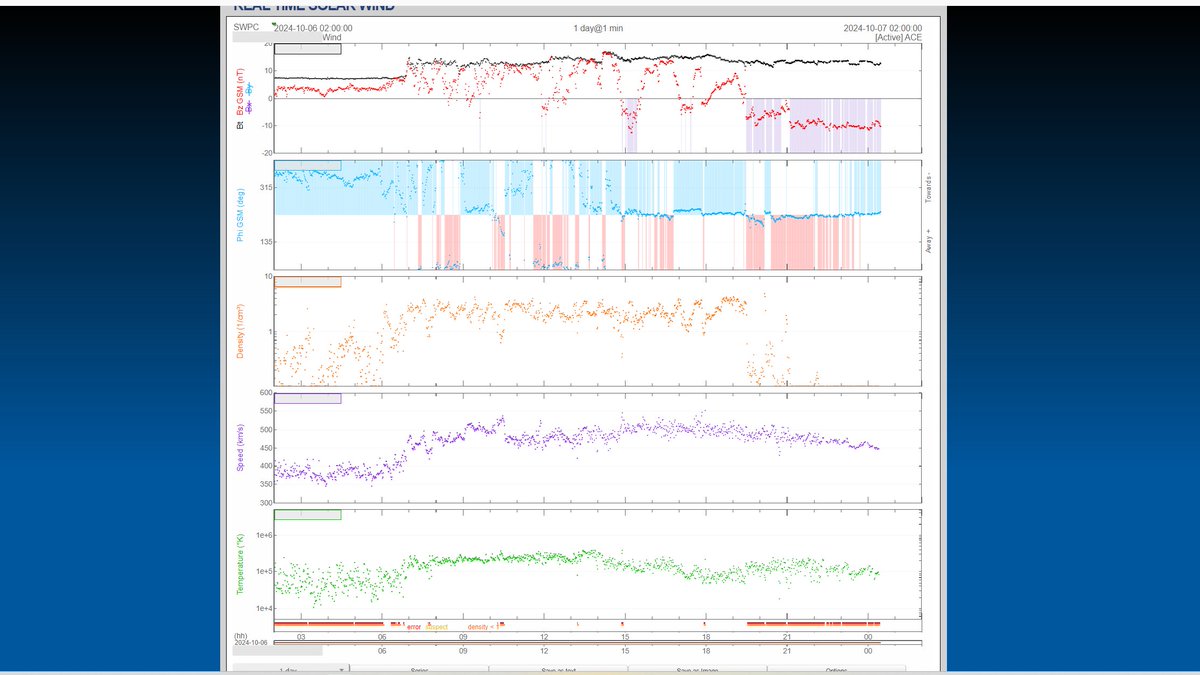Click the '1 day@1 min' resolution label
This screenshot has width=1200, height=675.
(597, 28)
